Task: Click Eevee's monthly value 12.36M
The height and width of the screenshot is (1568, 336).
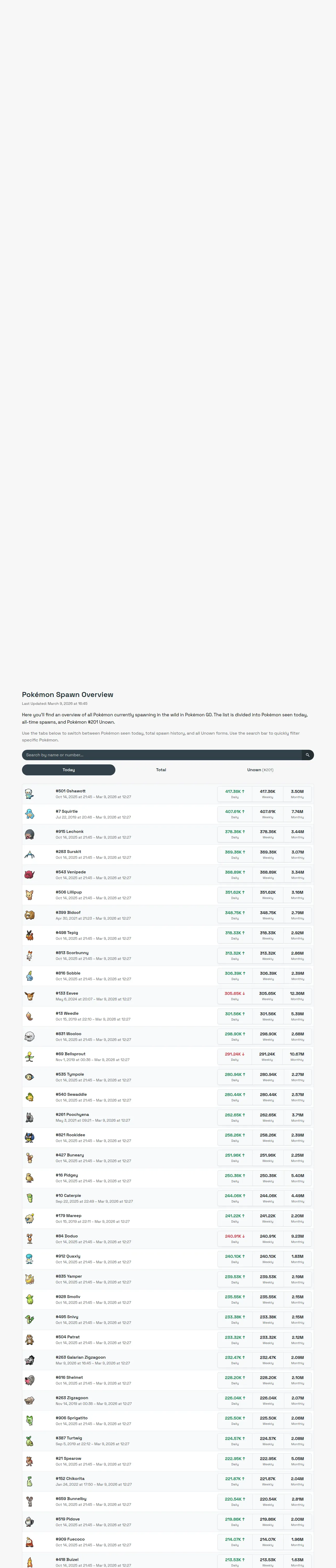Action: [297, 993]
